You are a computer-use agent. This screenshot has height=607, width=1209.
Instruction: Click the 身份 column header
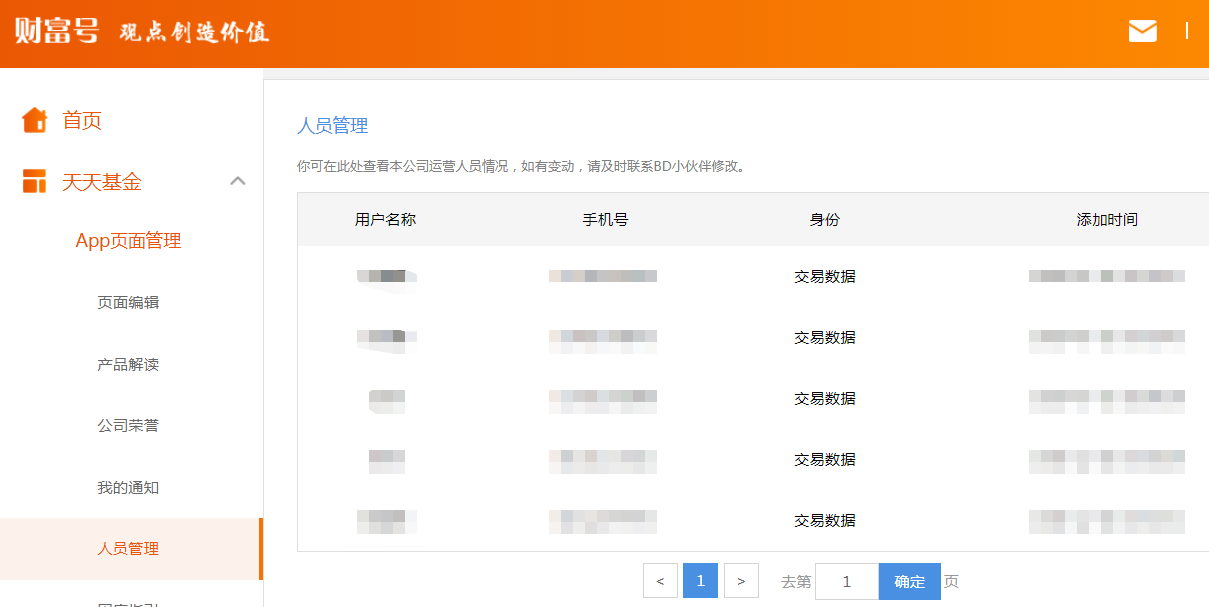coord(825,220)
